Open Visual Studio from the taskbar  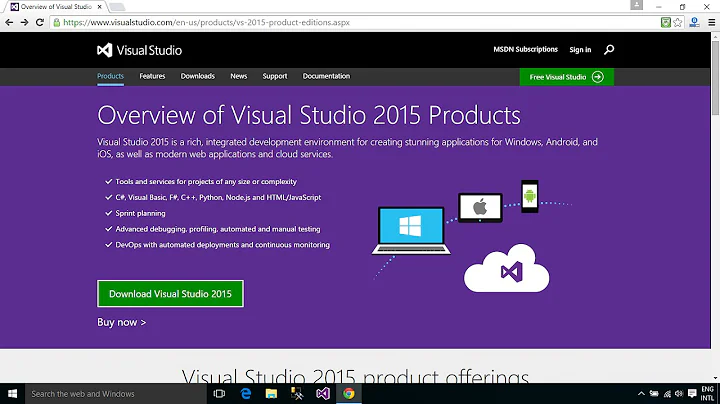[323, 393]
